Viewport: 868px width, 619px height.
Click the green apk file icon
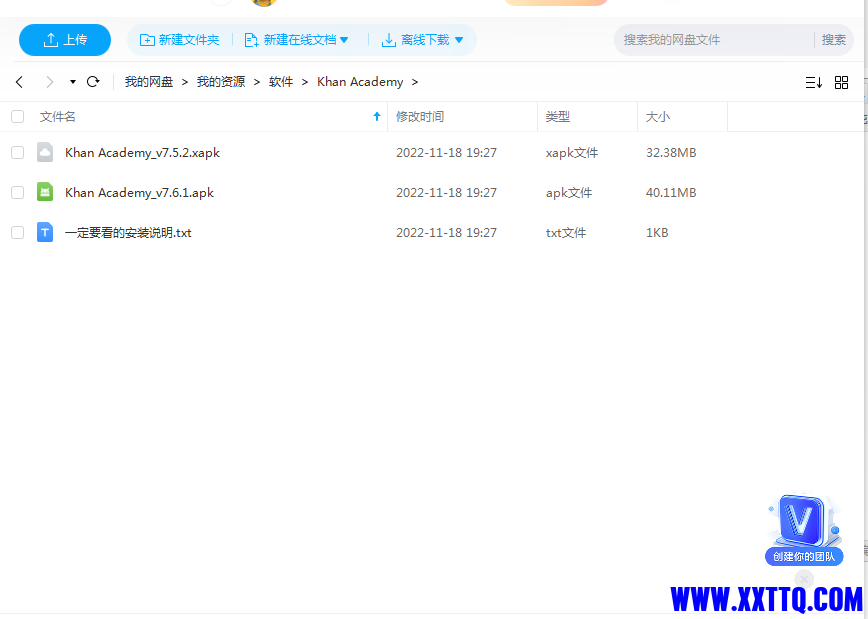[45, 192]
